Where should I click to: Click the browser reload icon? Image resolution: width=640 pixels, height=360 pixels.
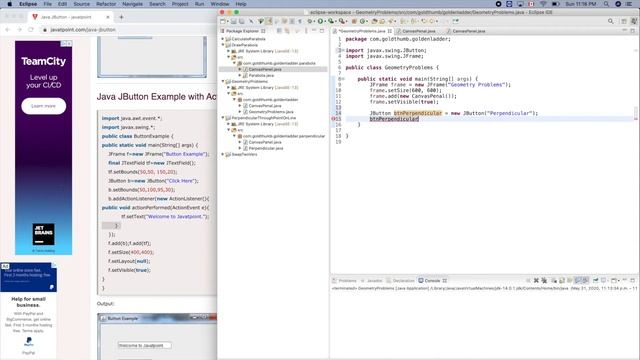[31, 29]
